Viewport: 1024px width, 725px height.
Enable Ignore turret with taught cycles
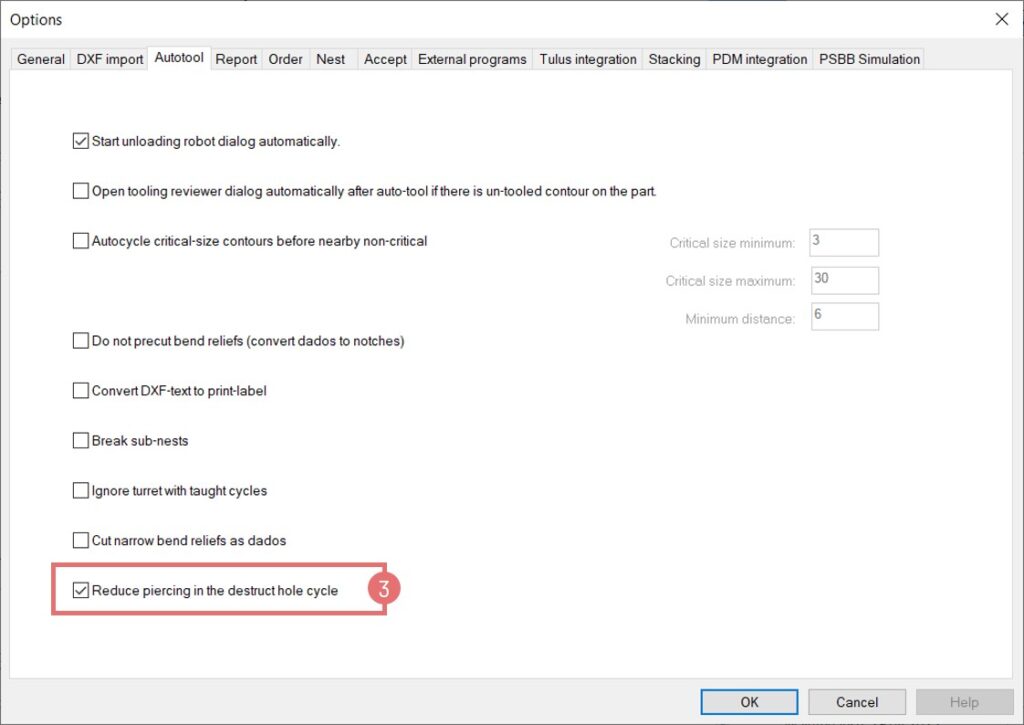(81, 491)
